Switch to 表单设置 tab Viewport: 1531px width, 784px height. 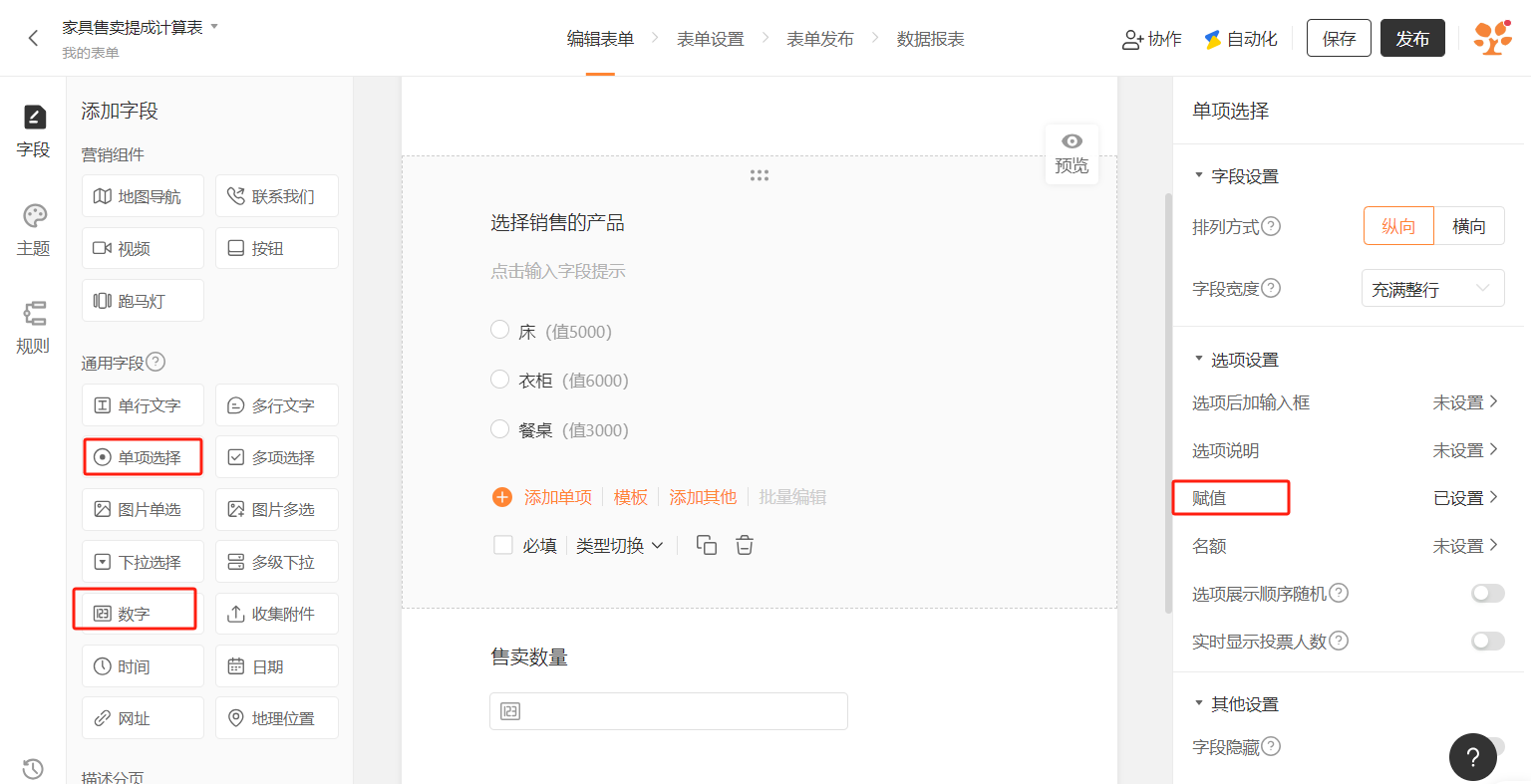click(x=711, y=39)
